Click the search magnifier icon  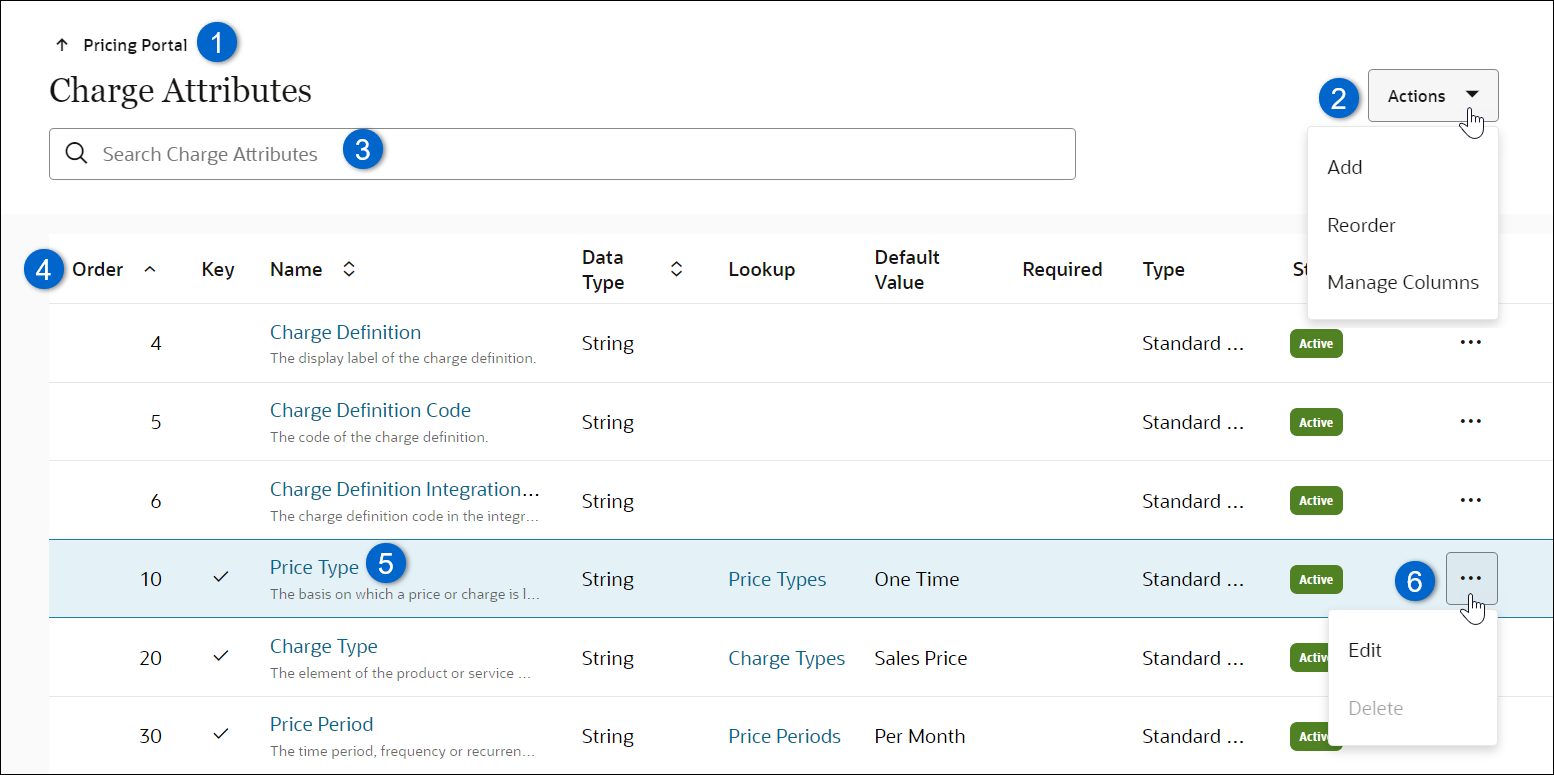77,154
